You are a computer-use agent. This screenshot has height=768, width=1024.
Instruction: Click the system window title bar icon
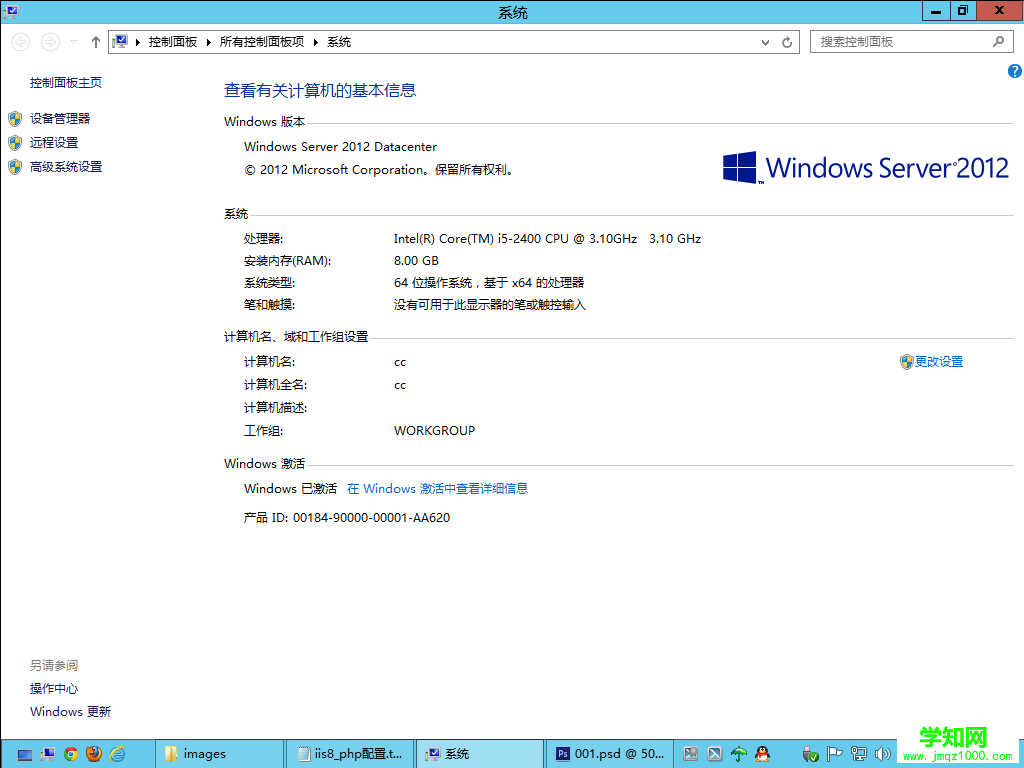10,11
